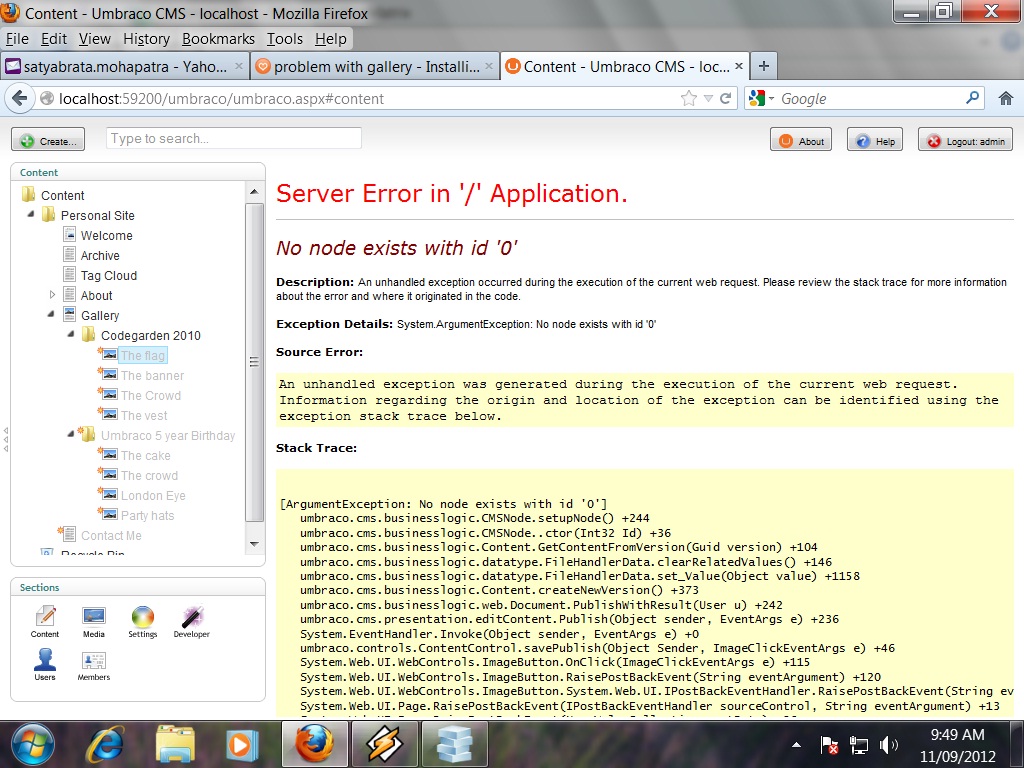Collapse the Umbraco 5 year Birthday folder
This screenshot has width=1024, height=768.
click(71, 434)
